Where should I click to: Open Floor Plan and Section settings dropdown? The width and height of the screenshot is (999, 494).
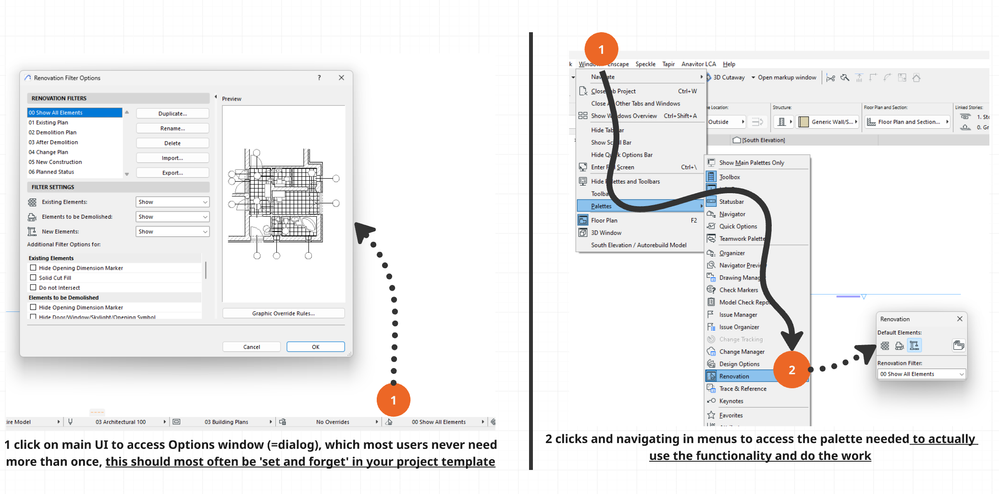(x=909, y=121)
